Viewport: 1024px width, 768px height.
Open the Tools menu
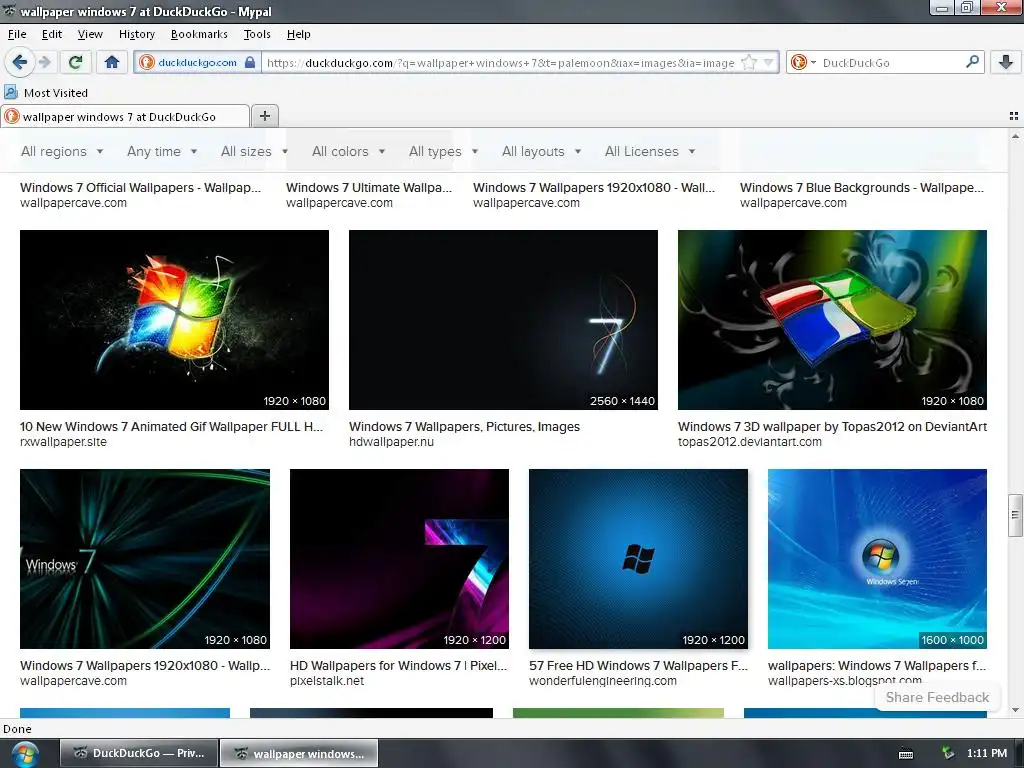coord(257,34)
